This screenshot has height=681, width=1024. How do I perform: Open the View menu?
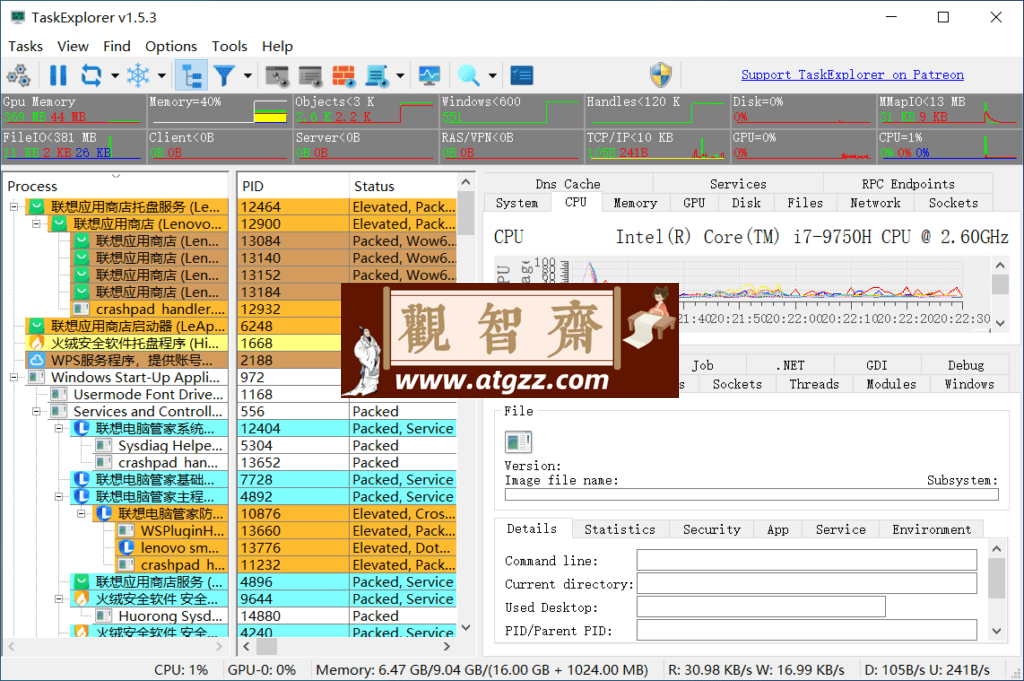click(x=72, y=46)
